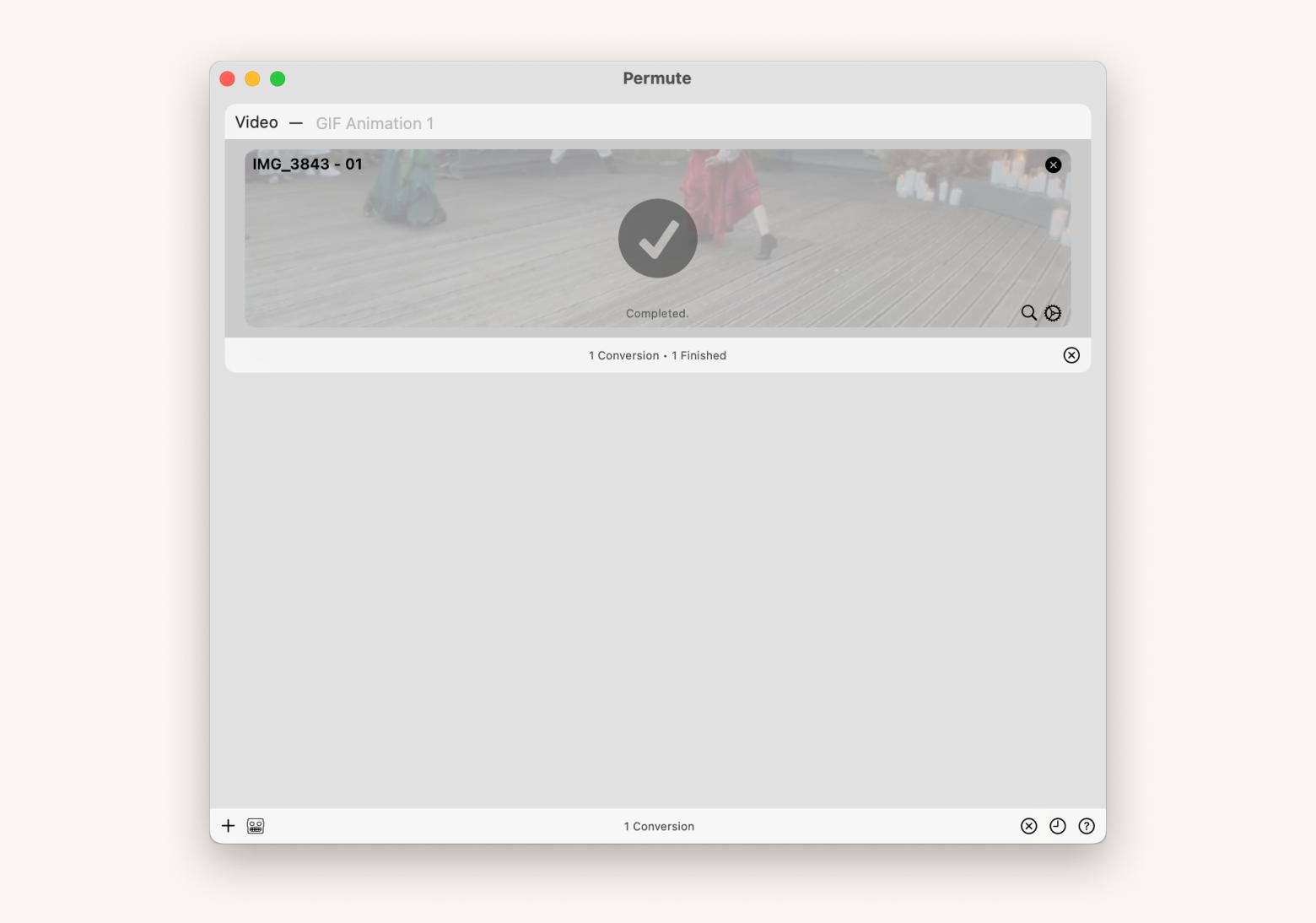Open the presets robot icon

point(256,826)
